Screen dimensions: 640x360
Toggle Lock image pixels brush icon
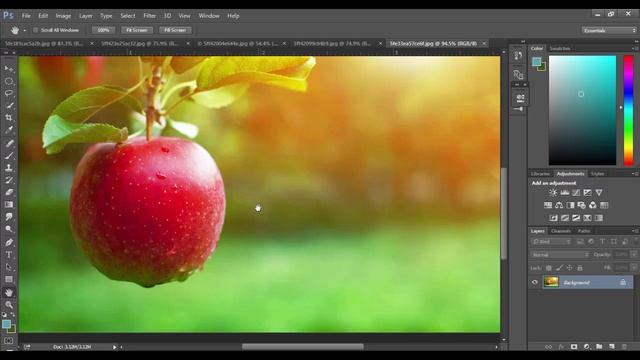pyautogui.click(x=559, y=268)
